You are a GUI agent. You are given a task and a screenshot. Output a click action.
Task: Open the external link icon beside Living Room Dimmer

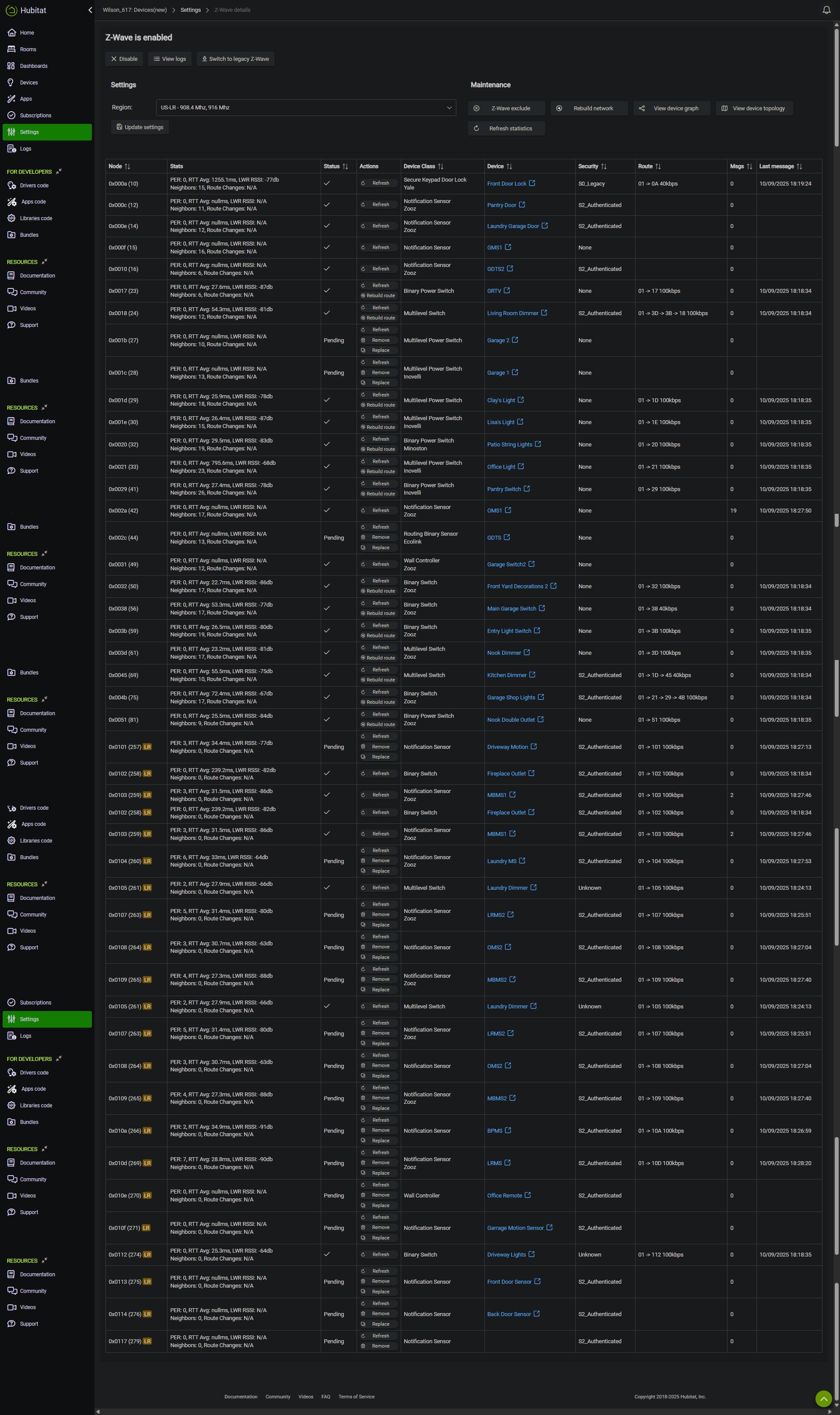coord(544,312)
